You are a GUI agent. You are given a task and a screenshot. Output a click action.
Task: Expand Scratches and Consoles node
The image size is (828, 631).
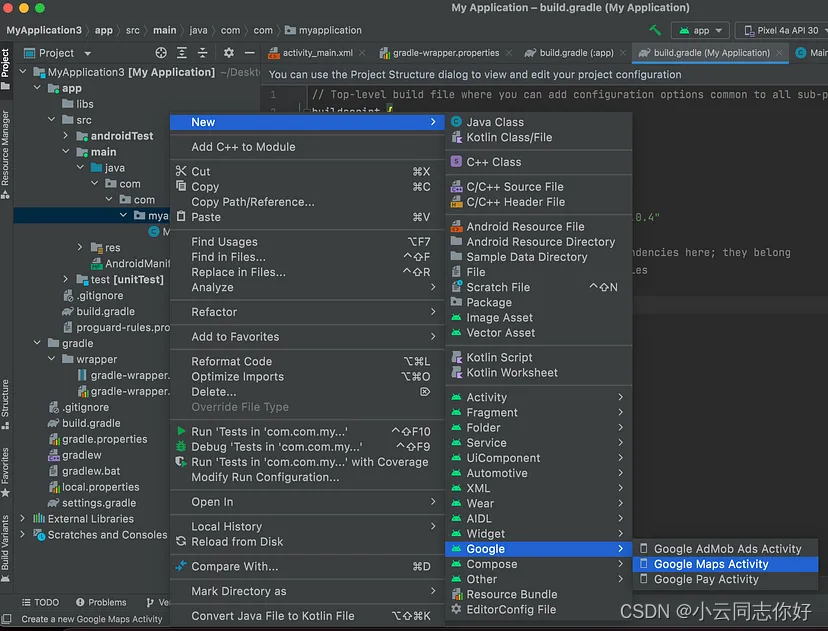(23, 534)
